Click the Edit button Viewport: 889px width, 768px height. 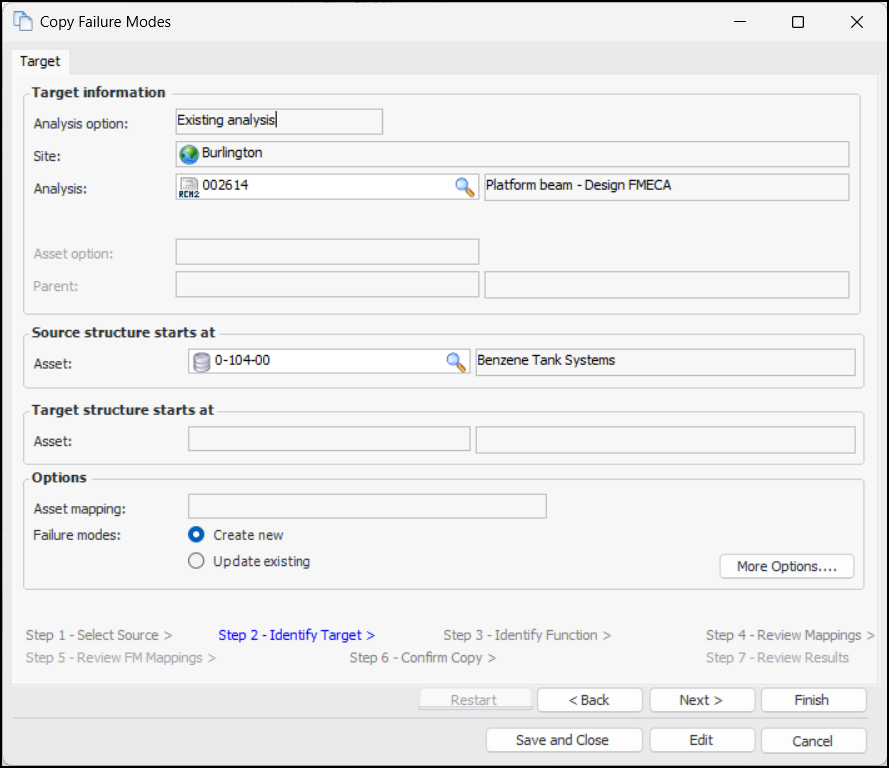point(701,740)
